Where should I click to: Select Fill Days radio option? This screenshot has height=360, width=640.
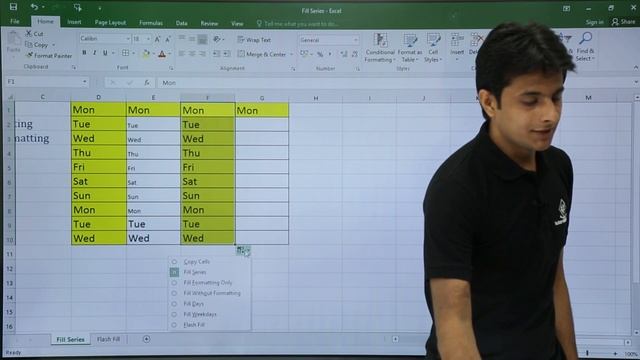tap(174, 304)
